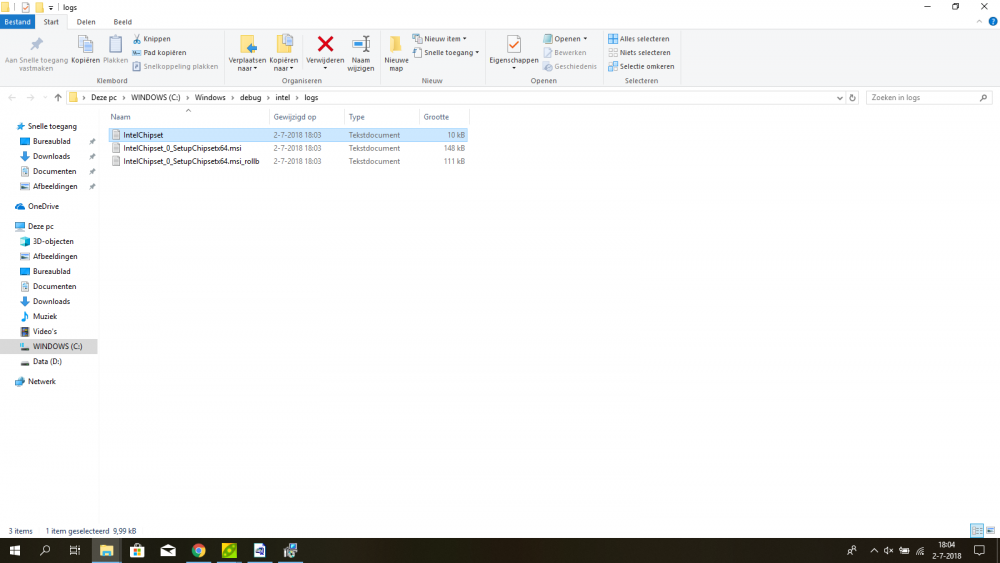Click Eigenschappen icon

pos(513,45)
